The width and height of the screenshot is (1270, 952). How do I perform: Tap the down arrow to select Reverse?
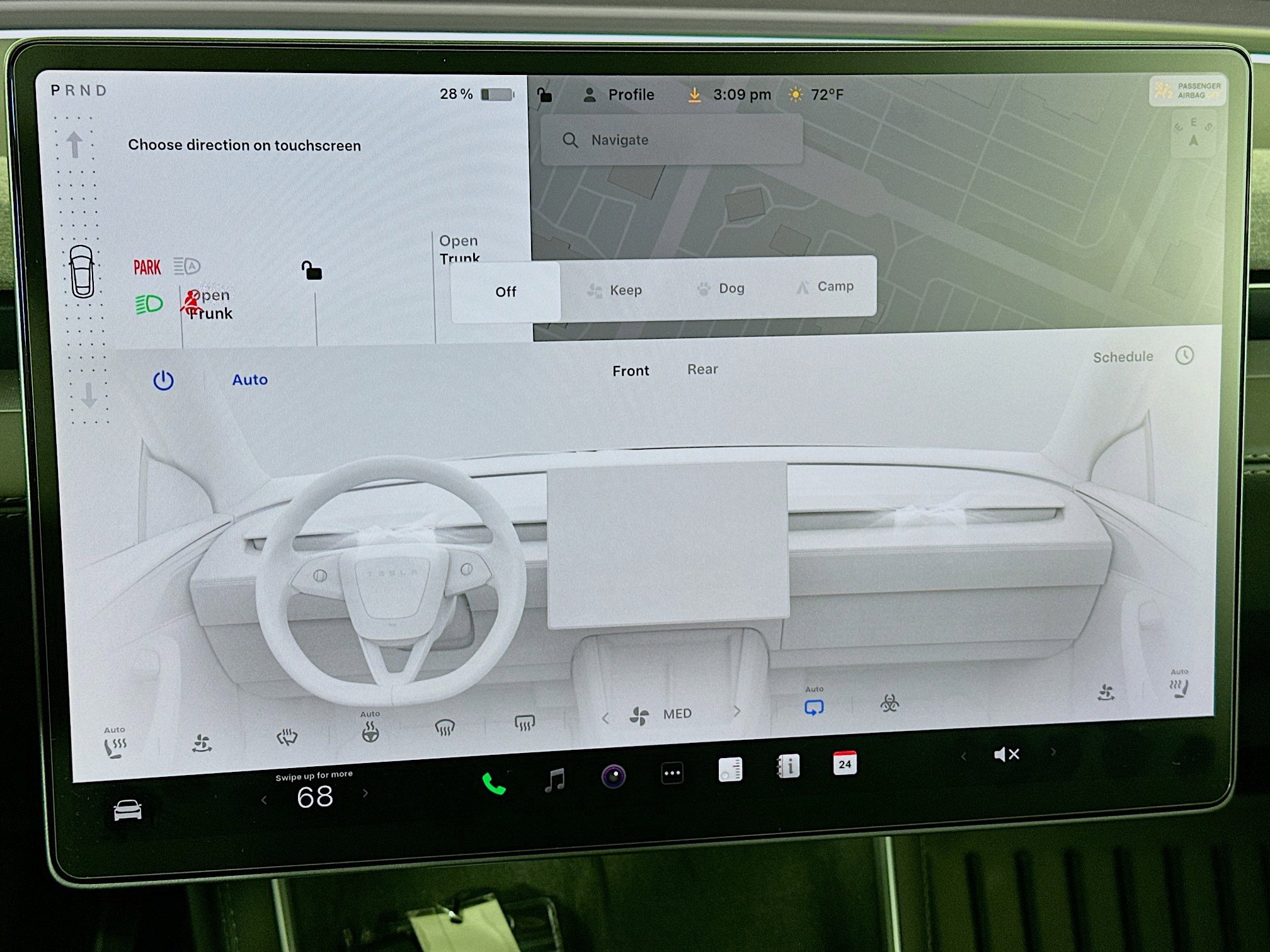[x=89, y=395]
